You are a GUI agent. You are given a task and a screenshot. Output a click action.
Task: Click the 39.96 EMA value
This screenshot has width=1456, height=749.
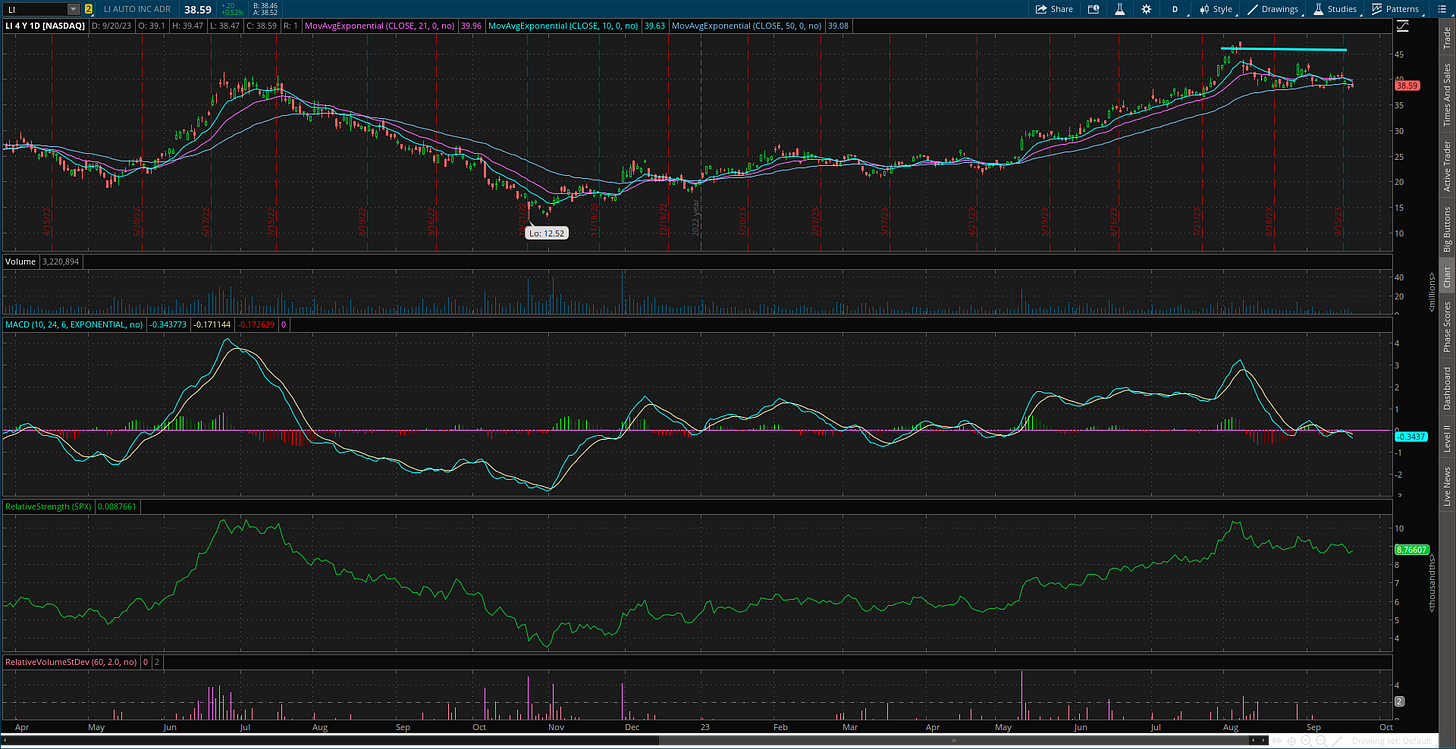click(x=469, y=26)
